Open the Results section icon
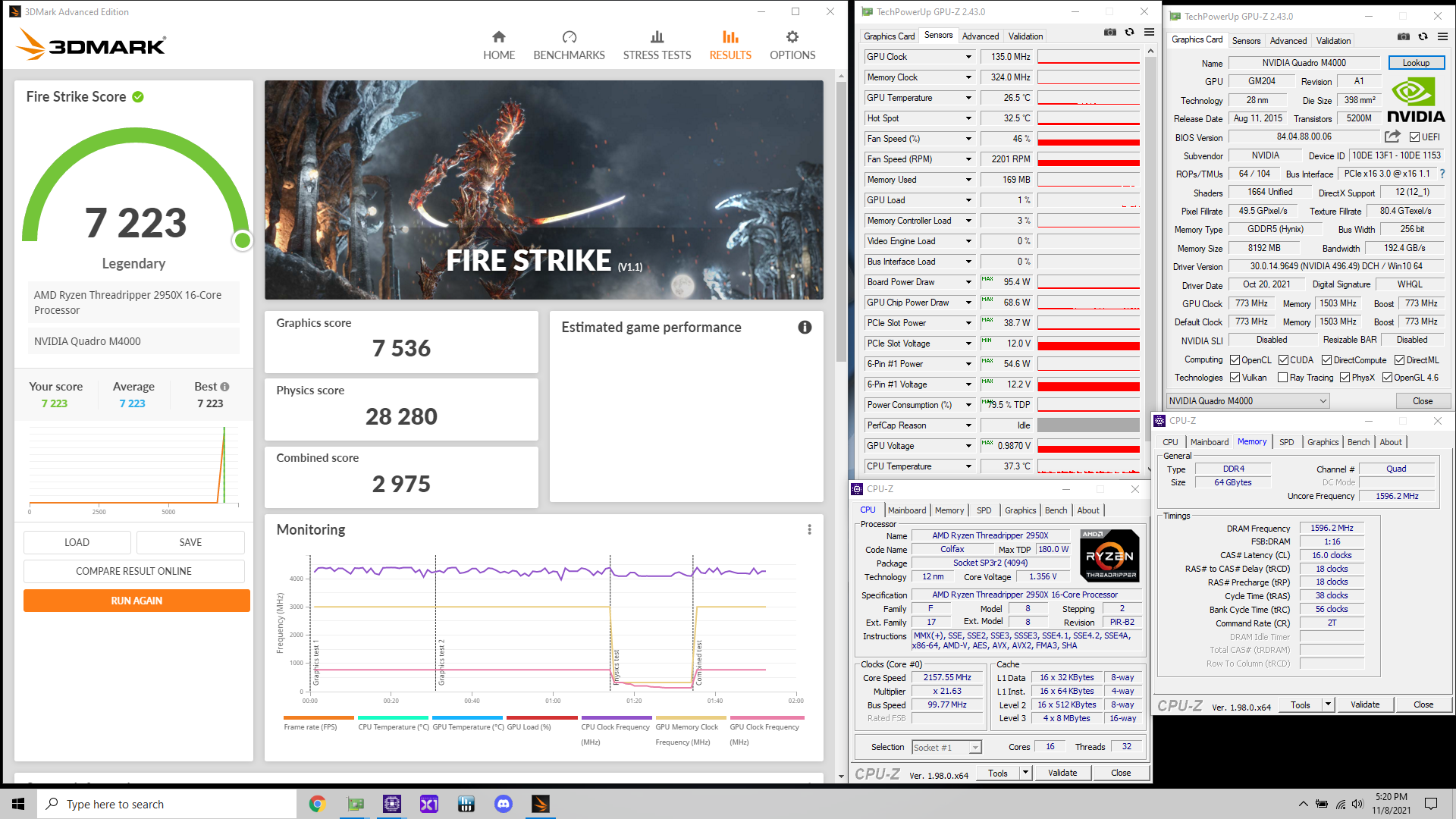The image size is (1456, 819). click(730, 37)
